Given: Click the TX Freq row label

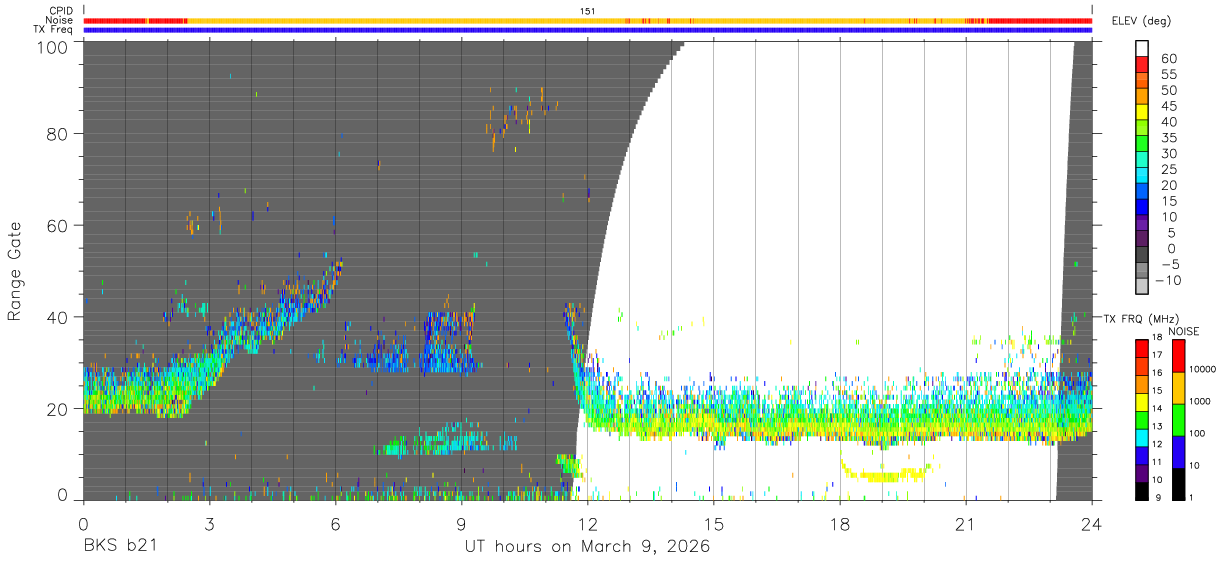Looking at the screenshot, I should click(53, 30).
